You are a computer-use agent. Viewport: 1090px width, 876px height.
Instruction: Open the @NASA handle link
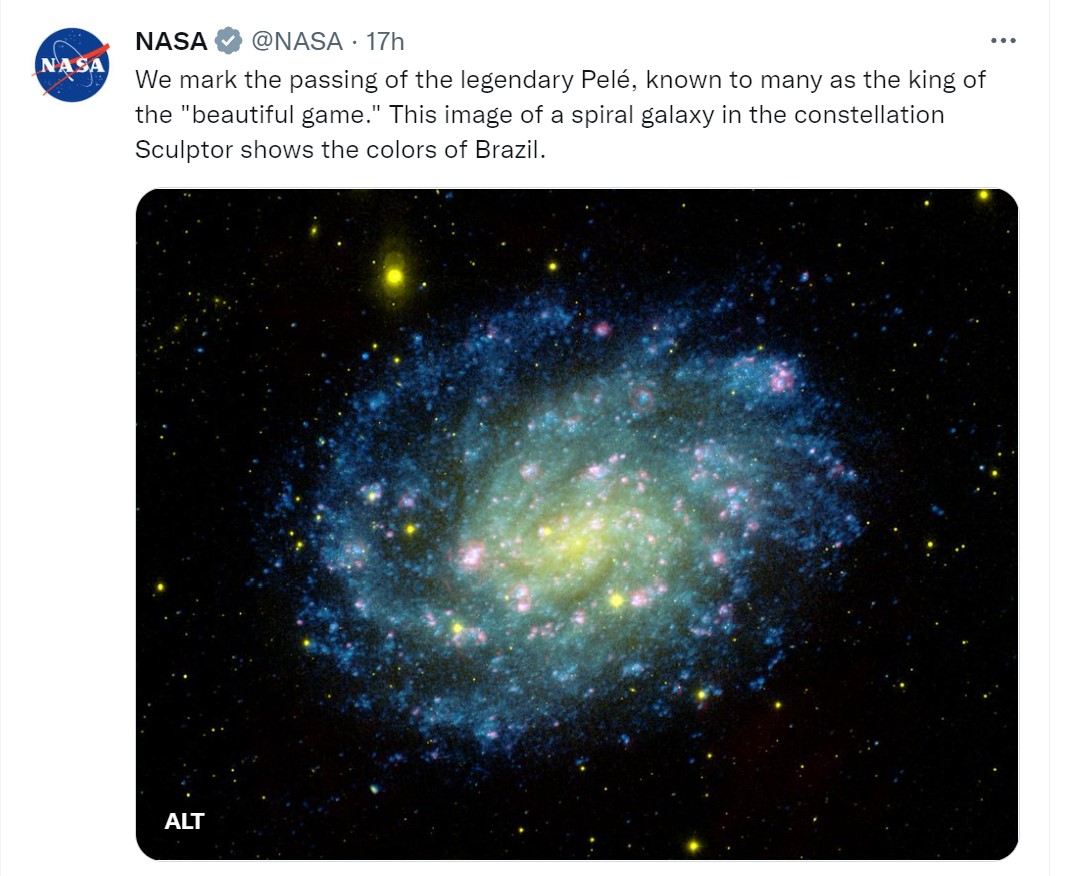click(x=296, y=41)
